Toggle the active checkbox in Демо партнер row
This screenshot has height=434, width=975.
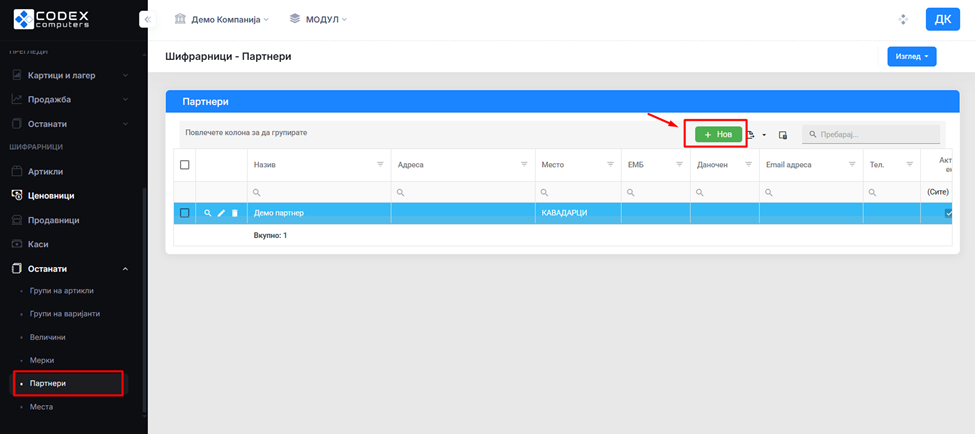948,213
